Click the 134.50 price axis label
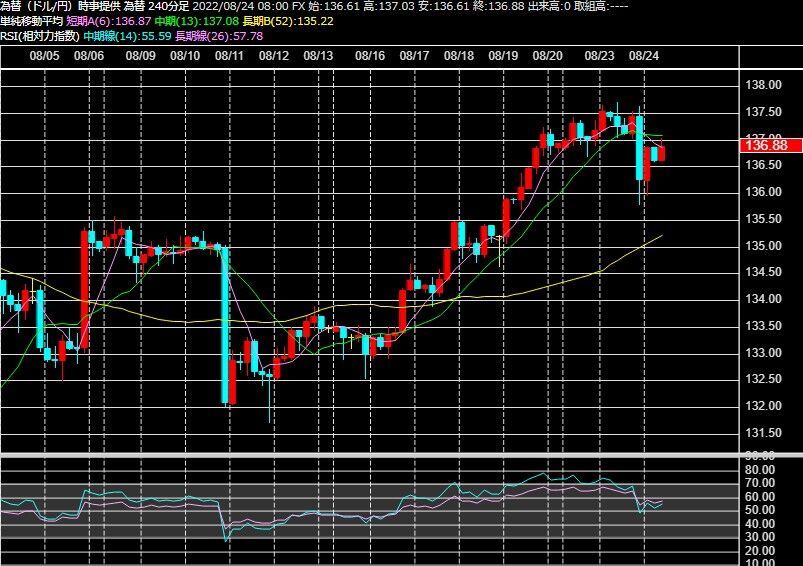Viewport: 803px width, 566px height. [764, 272]
